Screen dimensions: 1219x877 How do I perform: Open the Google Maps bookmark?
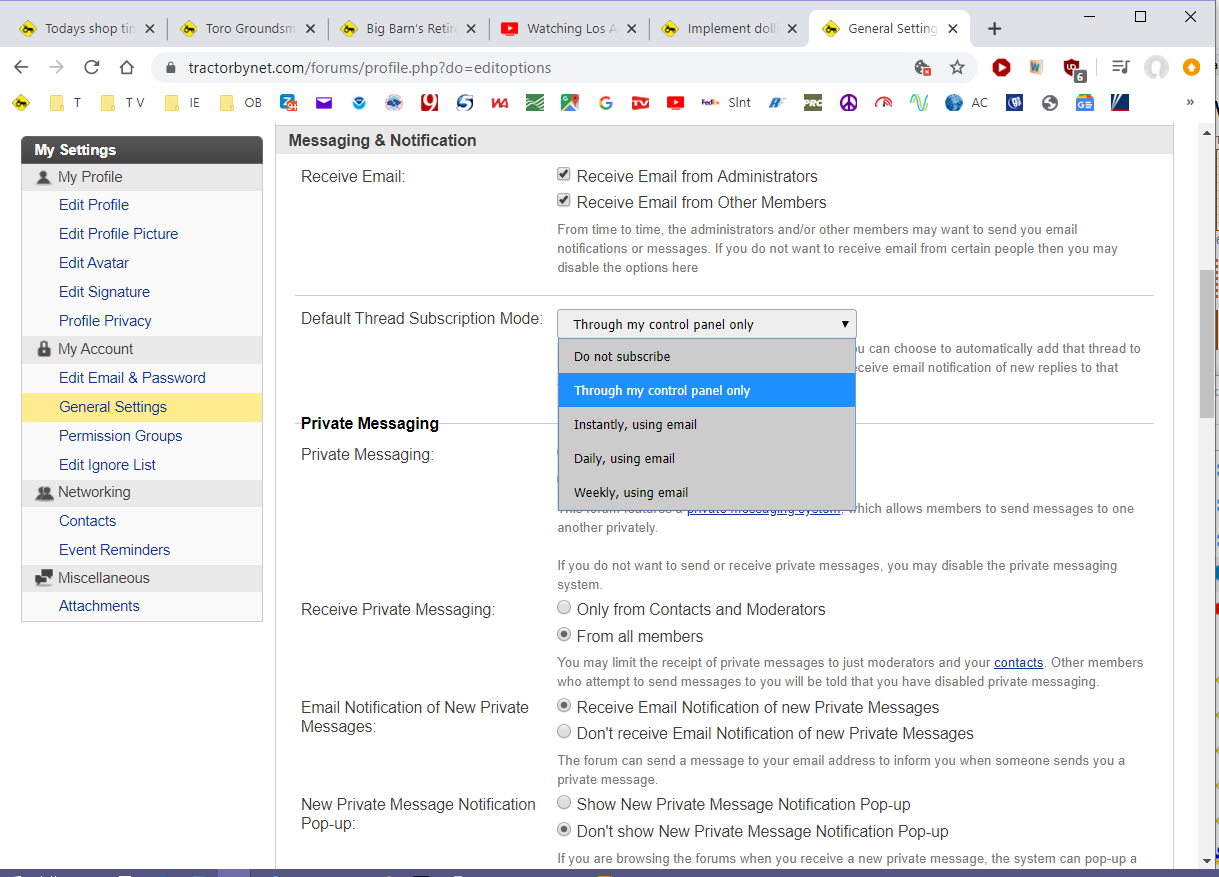(x=570, y=102)
